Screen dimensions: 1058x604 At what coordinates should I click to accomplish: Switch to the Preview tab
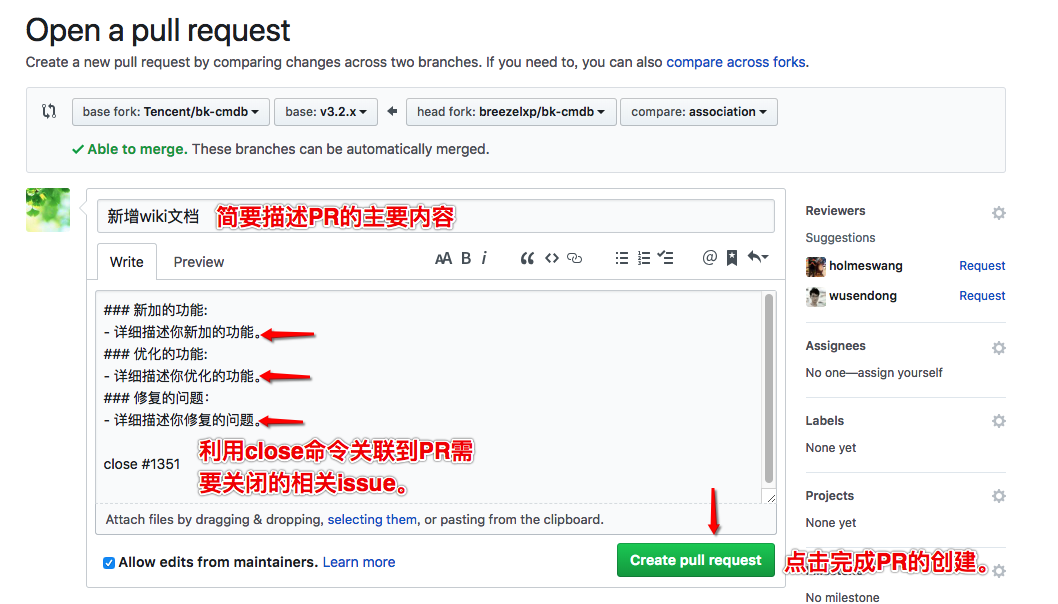tap(198, 262)
